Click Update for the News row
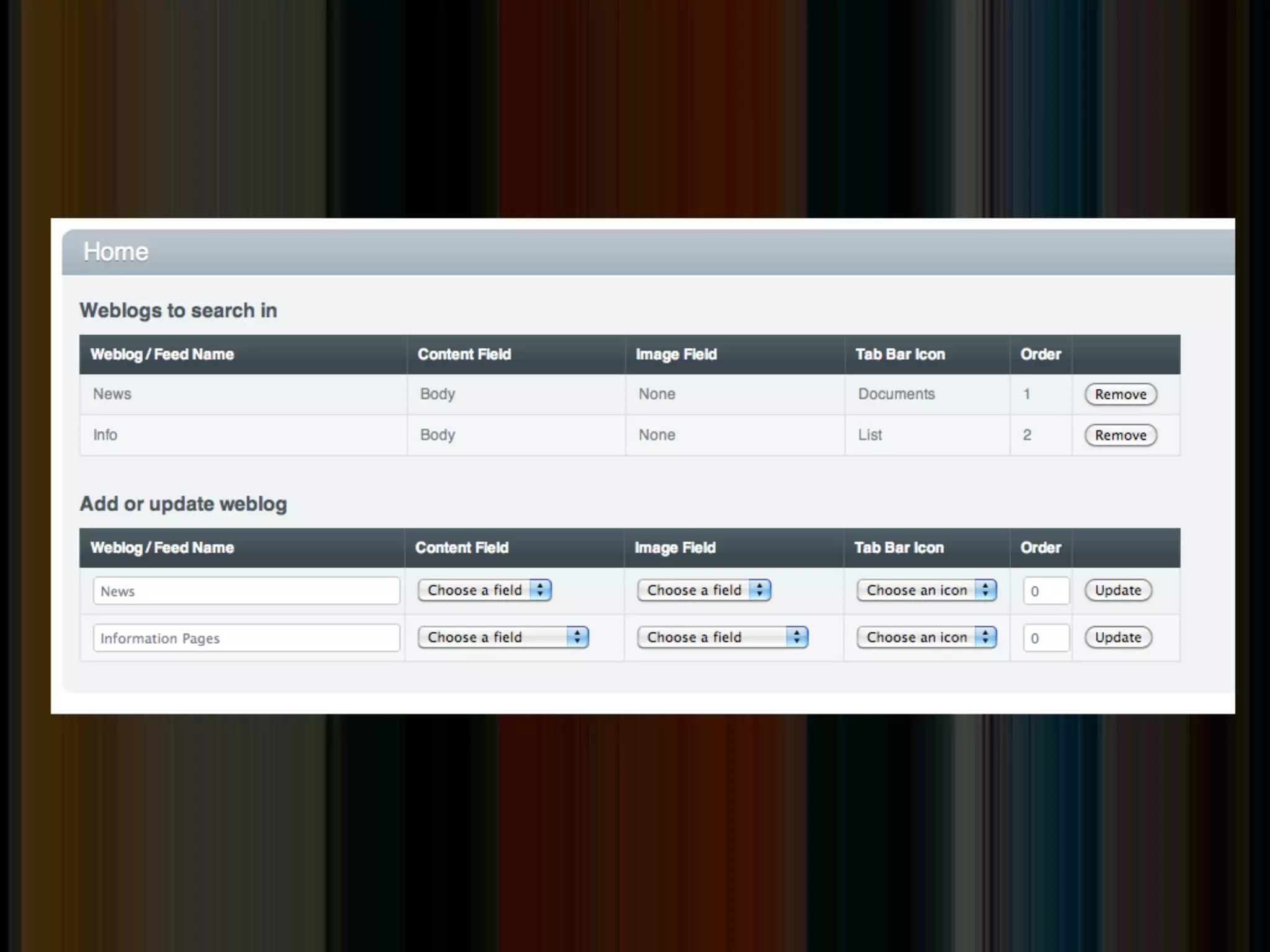 [x=1117, y=590]
